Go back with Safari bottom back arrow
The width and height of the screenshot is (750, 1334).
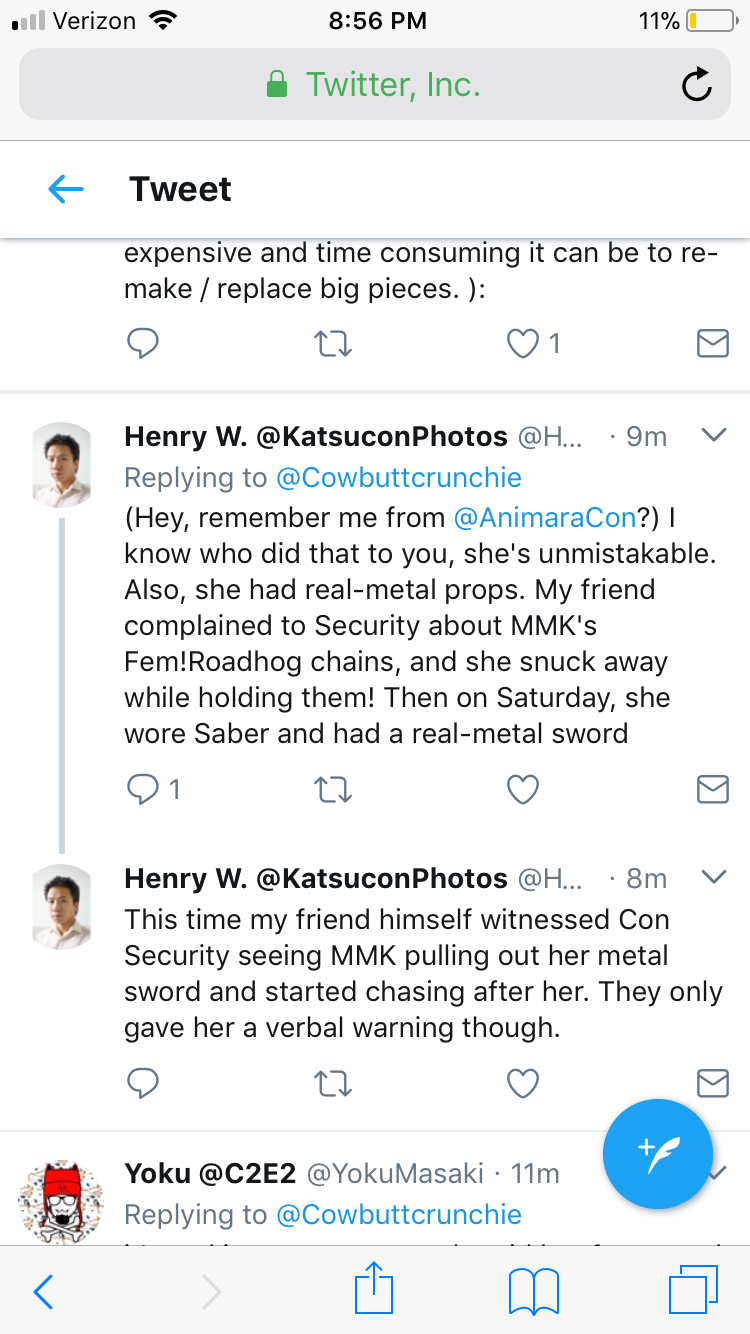(x=44, y=1292)
